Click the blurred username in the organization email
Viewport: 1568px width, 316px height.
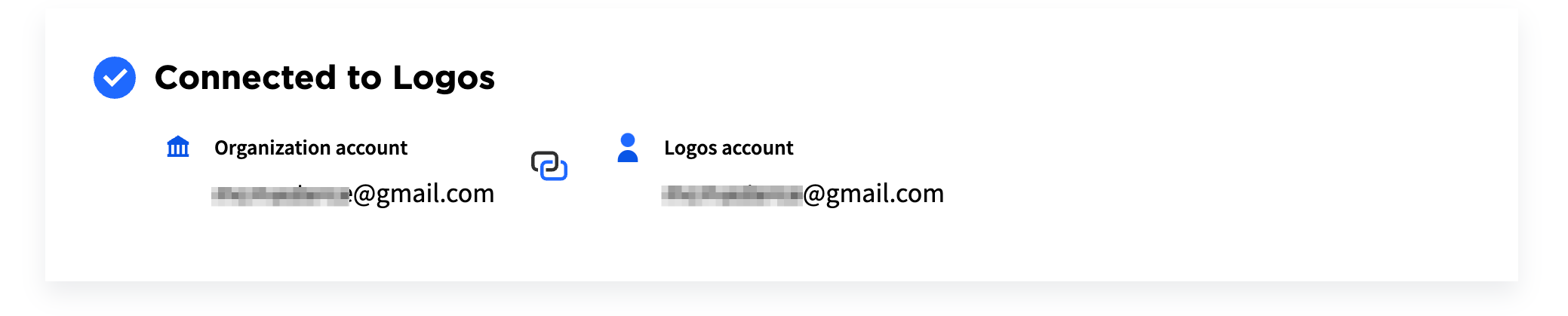coord(281,195)
